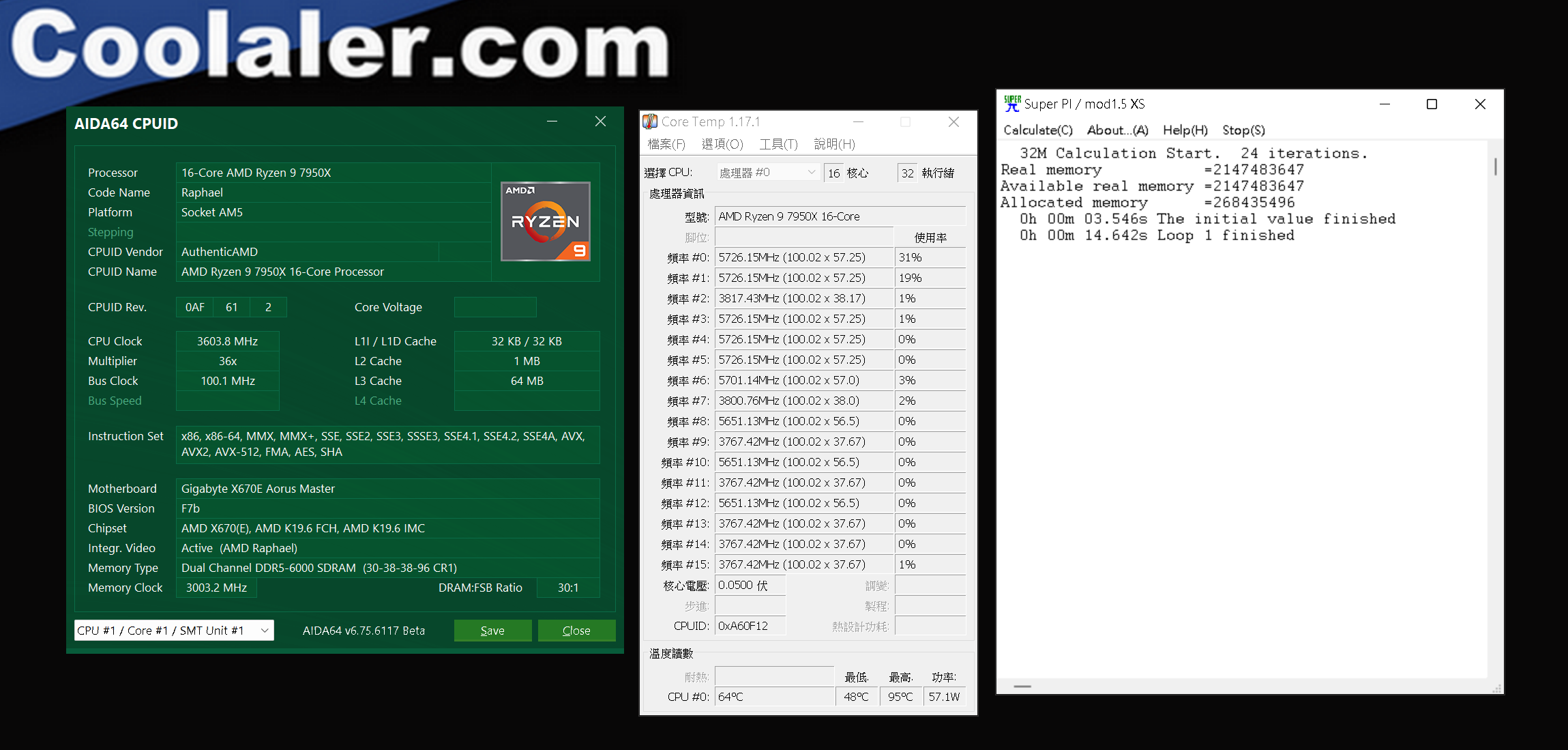This screenshot has height=750, width=1568.
Task: Click the 頻率 #7 3800.76MHz value
Action: pyautogui.click(x=803, y=401)
